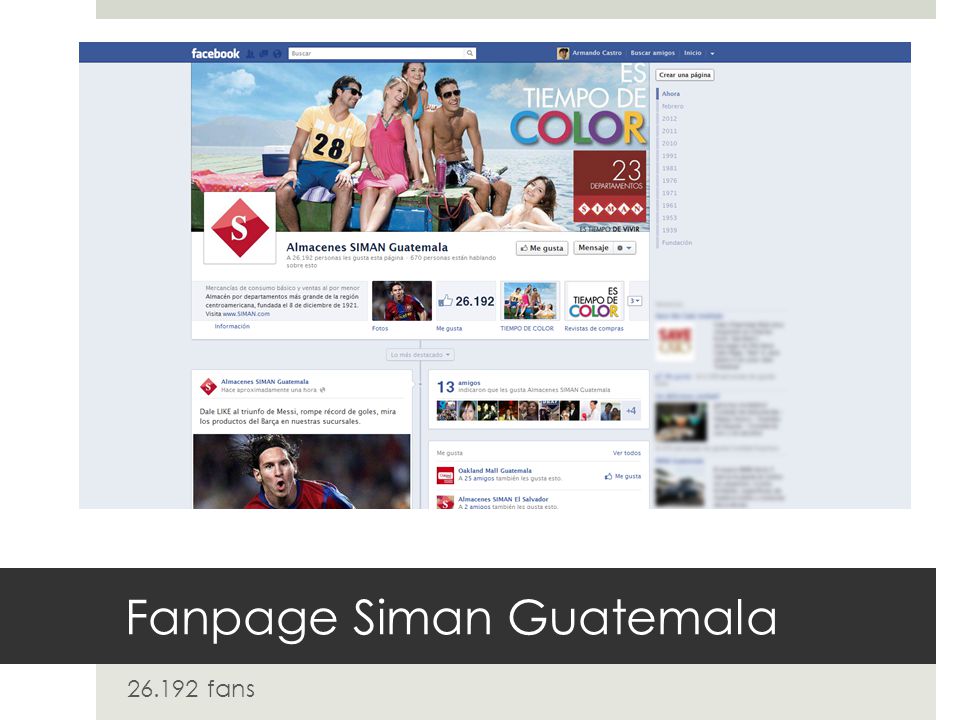Jump to 1991 in timeline

point(669,156)
